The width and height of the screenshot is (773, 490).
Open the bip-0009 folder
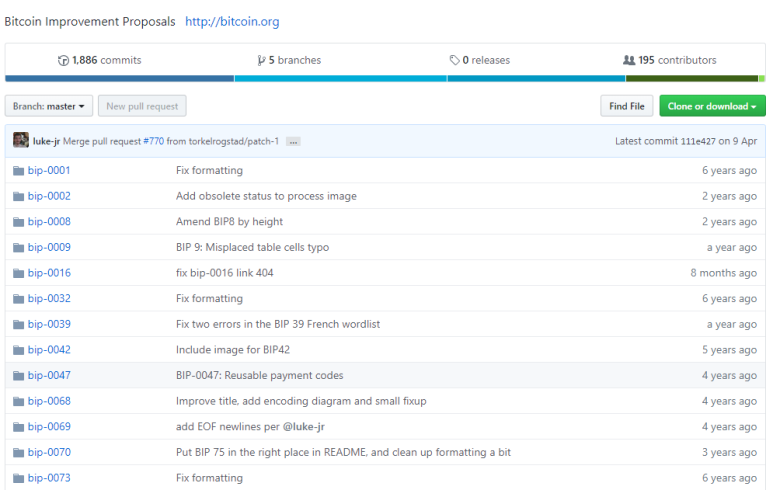tap(49, 247)
